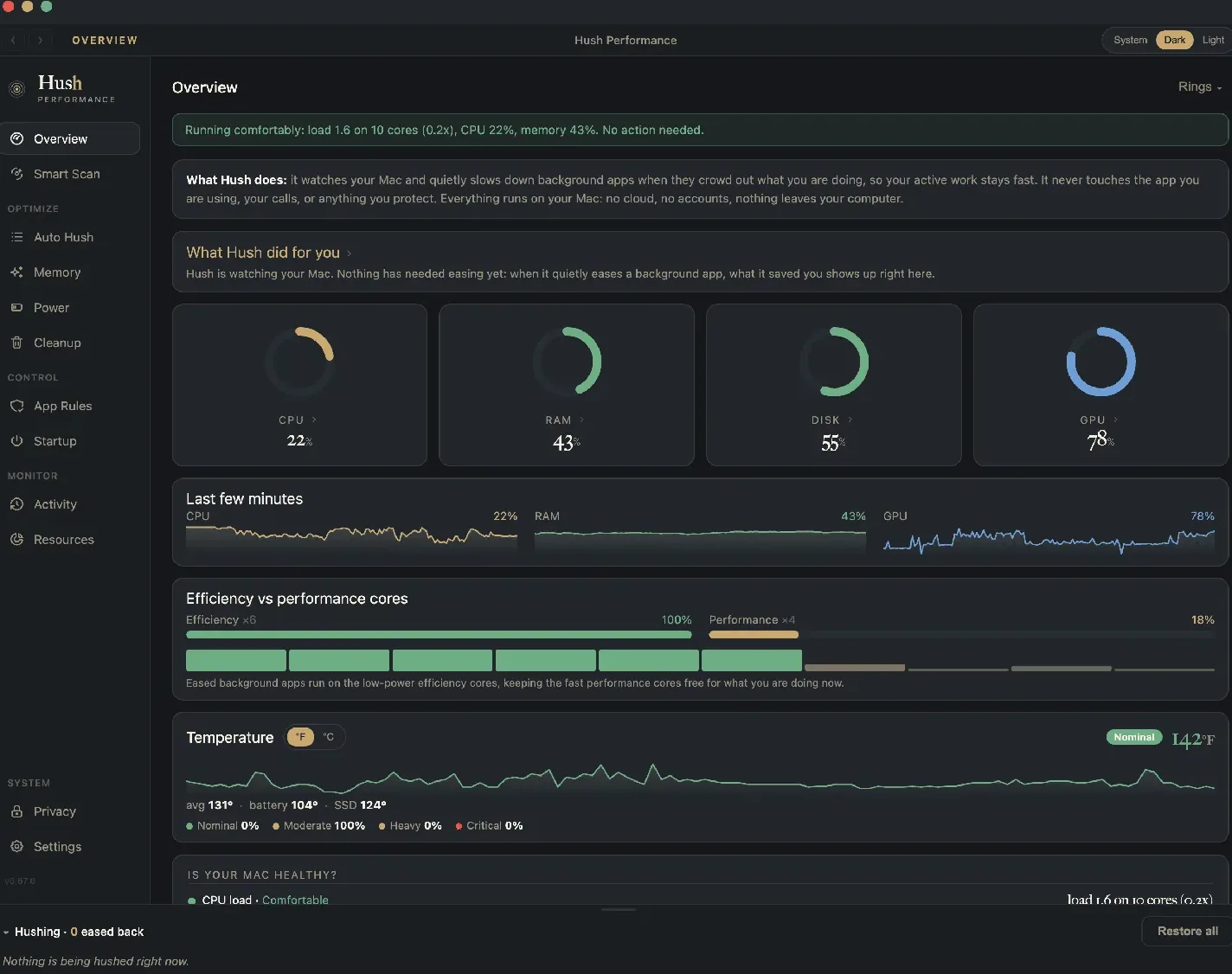Click 'Nothing is being hushed right now' text
The image size is (1232, 974).
(x=96, y=961)
